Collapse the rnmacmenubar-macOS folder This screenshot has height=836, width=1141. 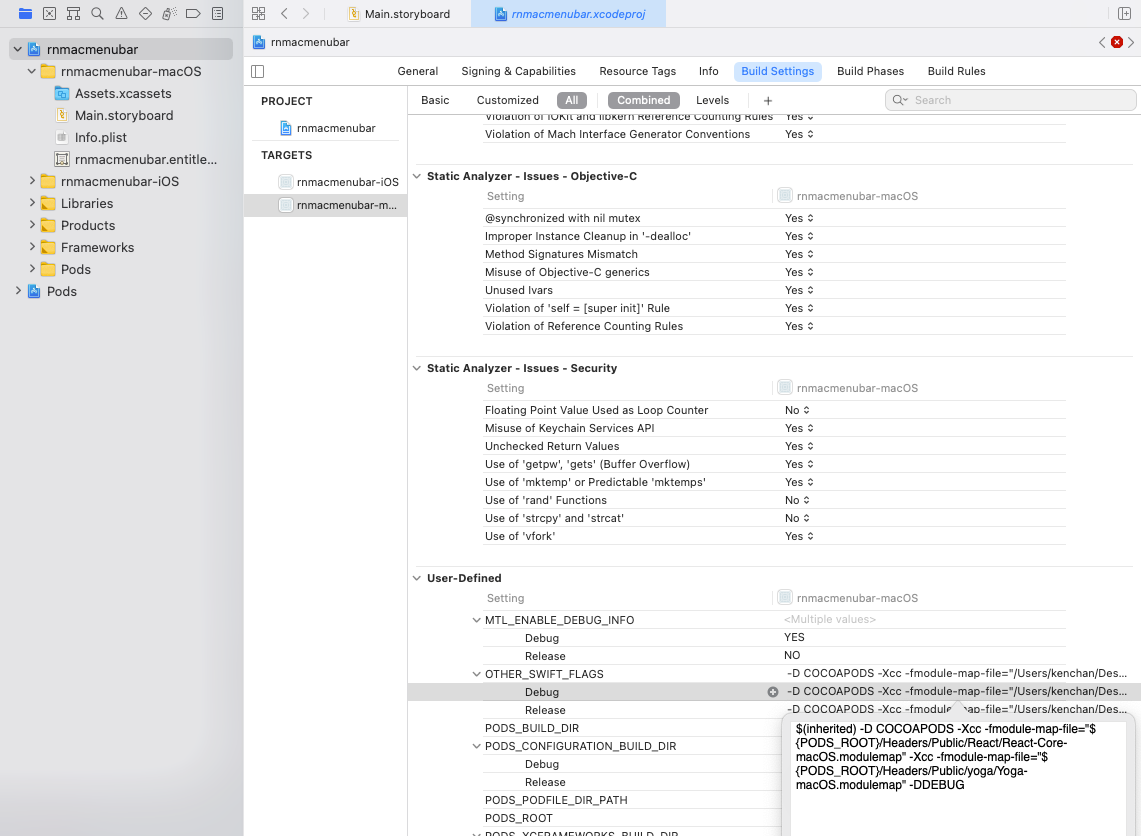(31, 71)
